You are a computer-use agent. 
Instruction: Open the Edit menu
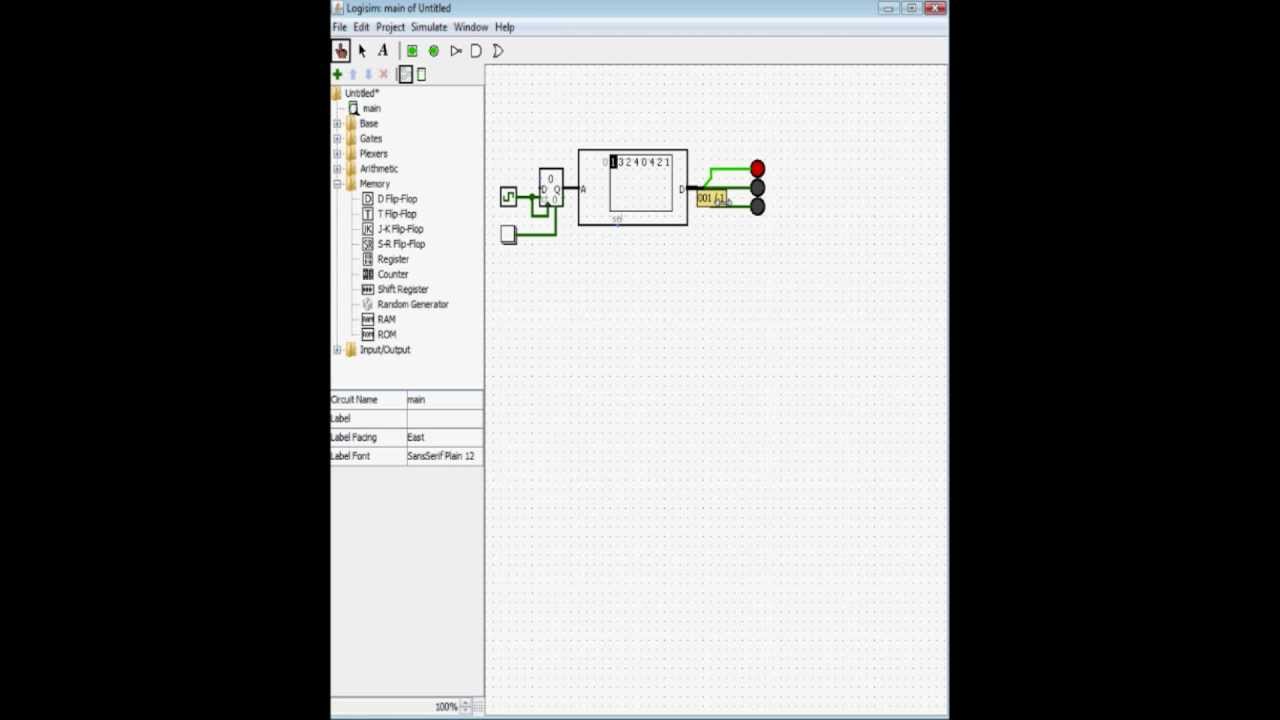(361, 27)
